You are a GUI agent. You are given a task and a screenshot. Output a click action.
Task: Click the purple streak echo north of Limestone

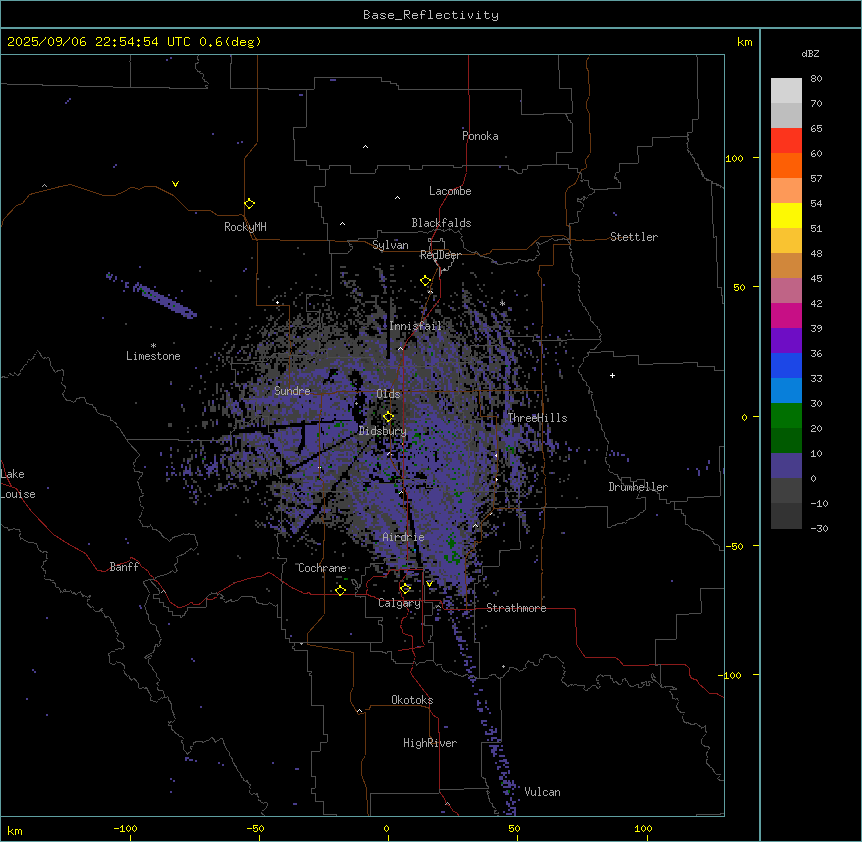(x=152, y=295)
